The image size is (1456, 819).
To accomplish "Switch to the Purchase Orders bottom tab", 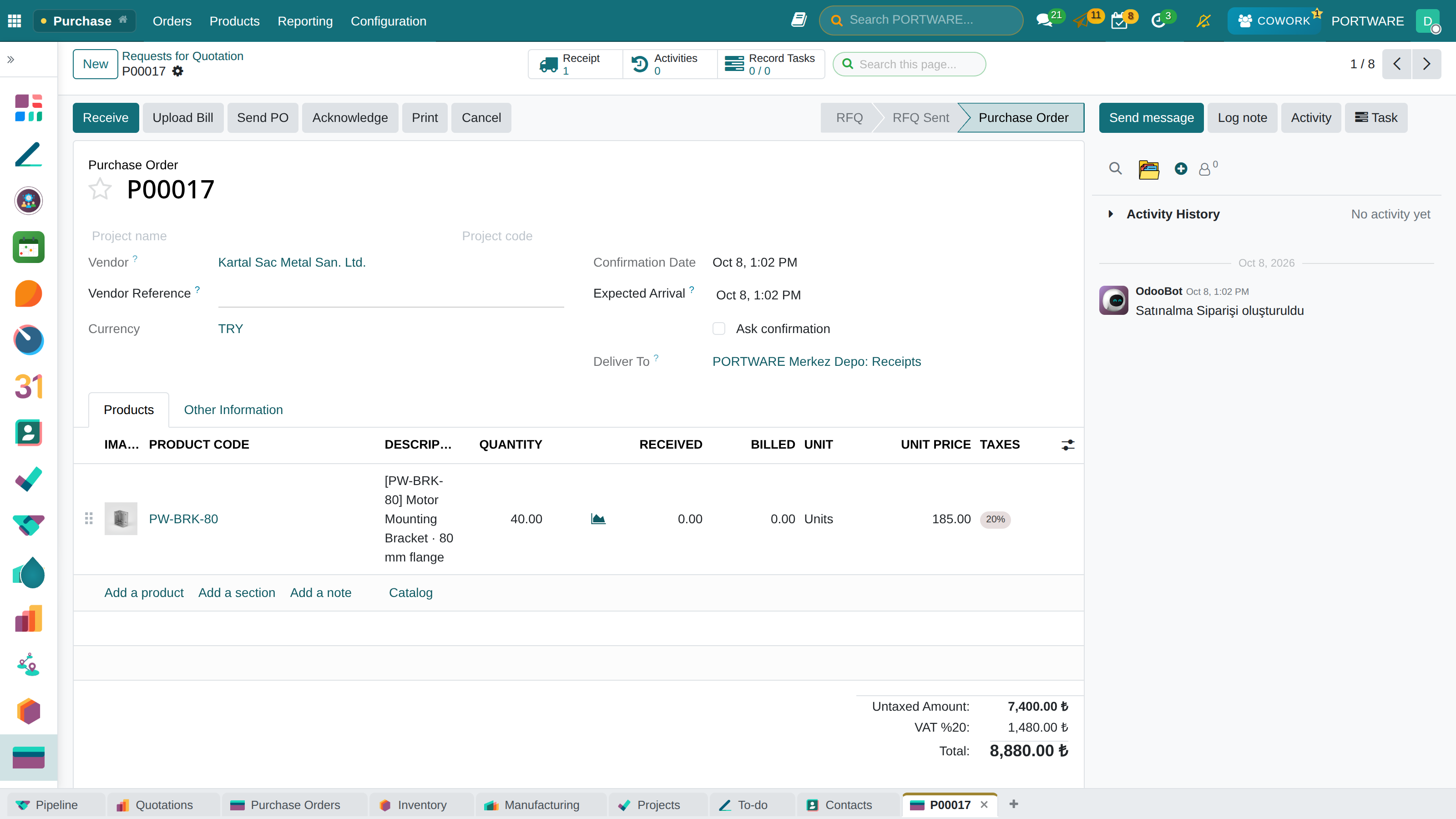I will pos(294,805).
